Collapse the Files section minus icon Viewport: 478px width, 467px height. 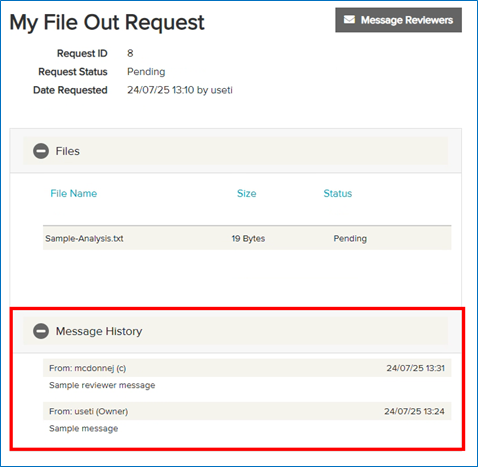[41, 151]
